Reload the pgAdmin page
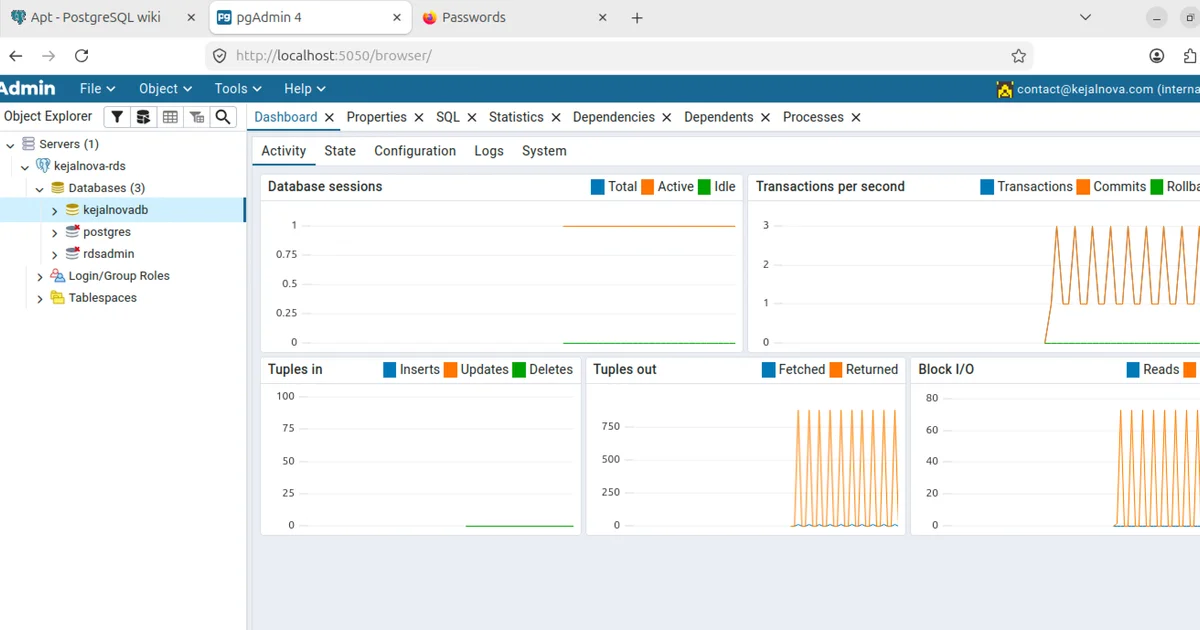 pyautogui.click(x=82, y=56)
